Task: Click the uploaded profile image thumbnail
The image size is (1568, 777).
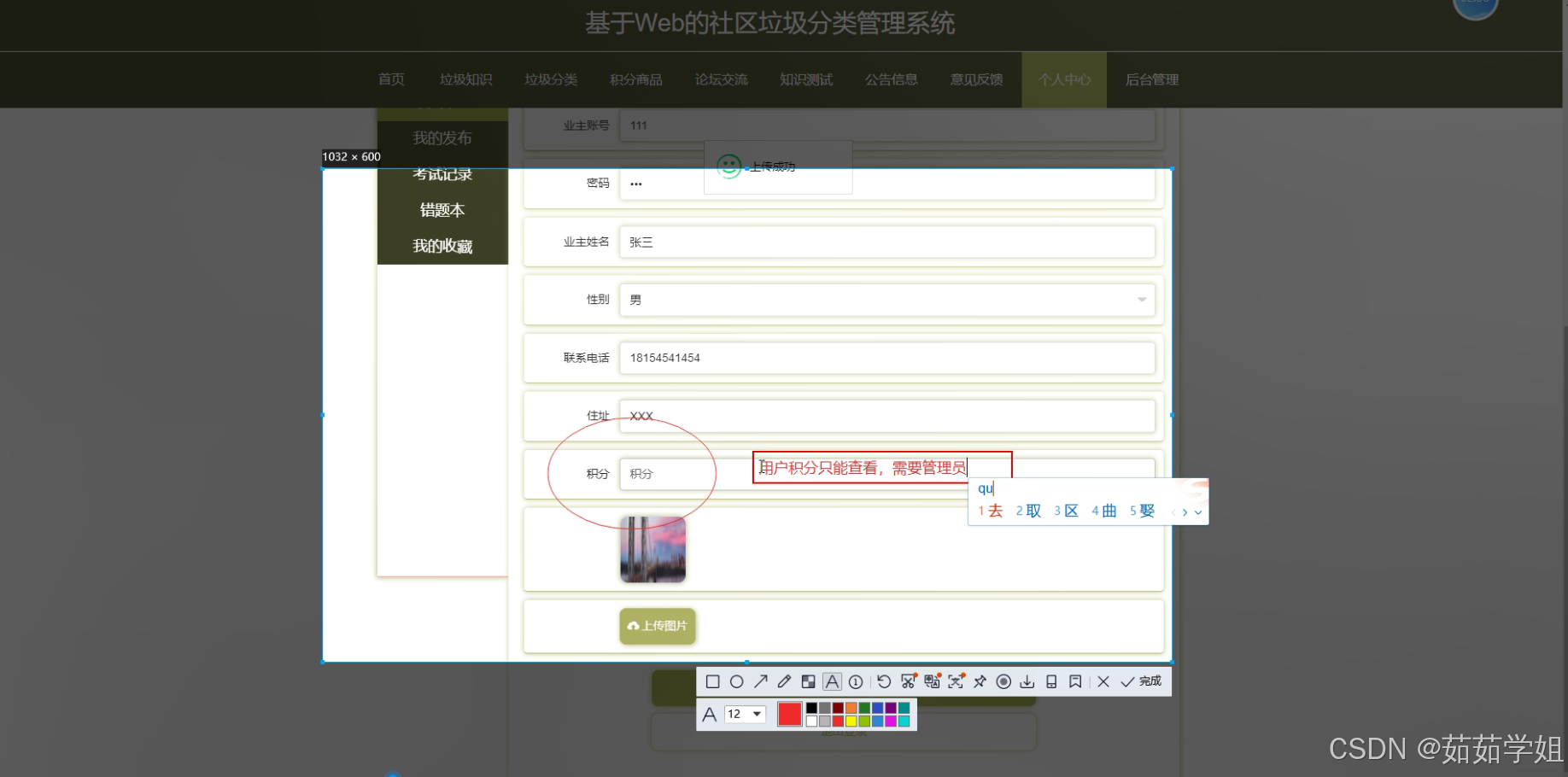Action: coord(652,549)
